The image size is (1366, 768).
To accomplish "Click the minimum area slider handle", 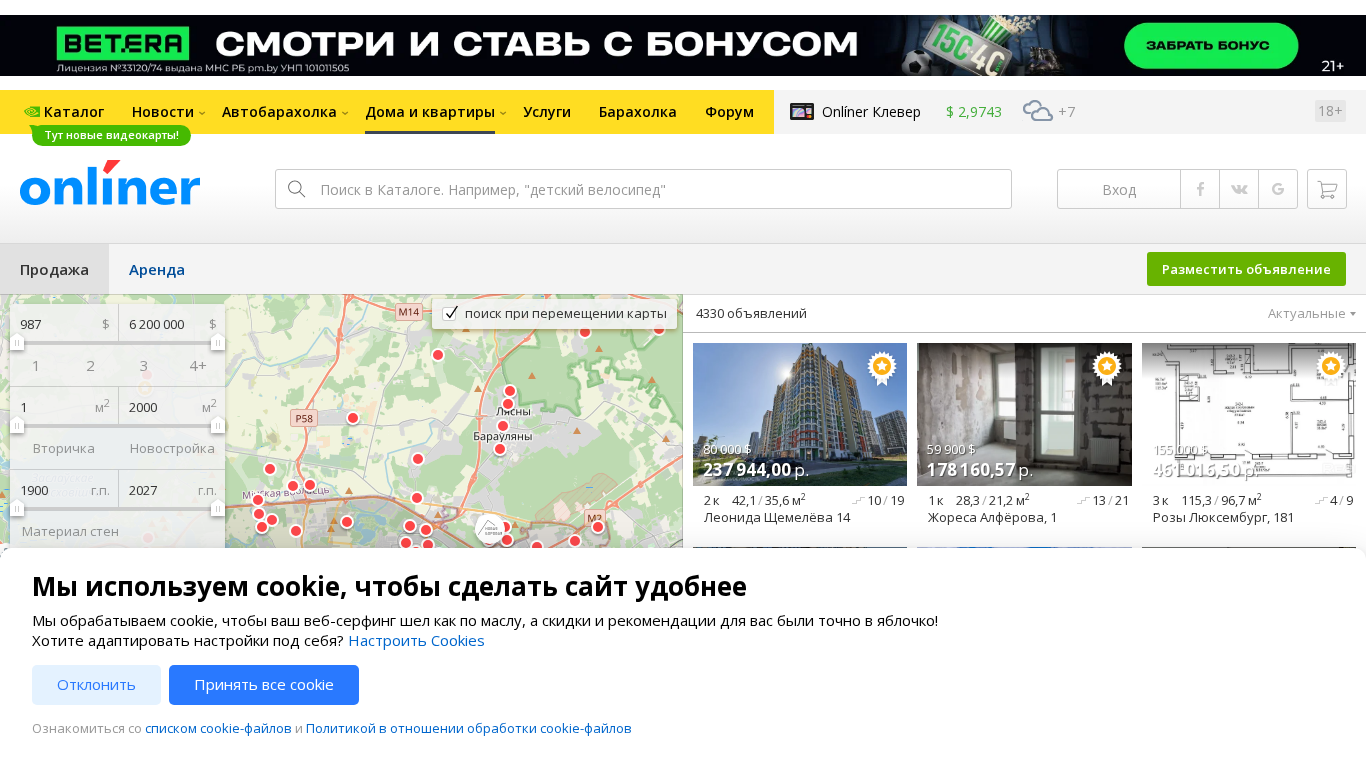I will click(17, 425).
